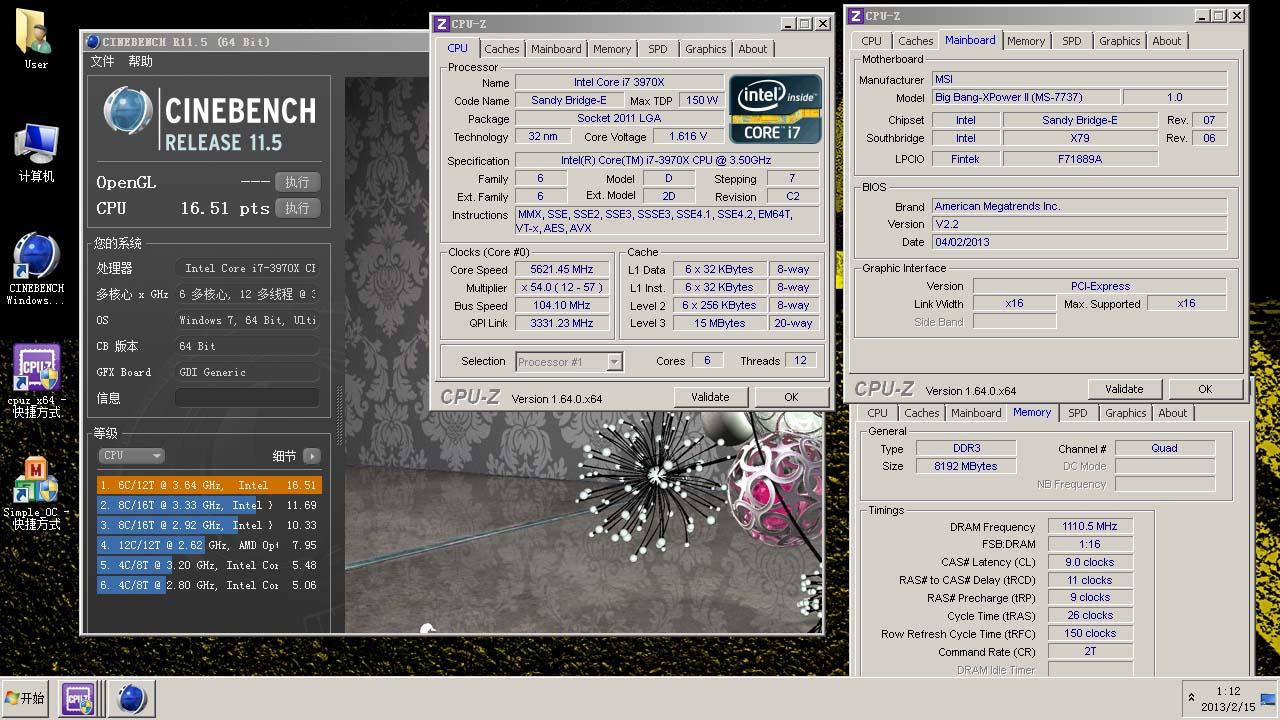The height and width of the screenshot is (720, 1280).
Task: Open the Processor #1 selection dropdown
Action: point(569,362)
